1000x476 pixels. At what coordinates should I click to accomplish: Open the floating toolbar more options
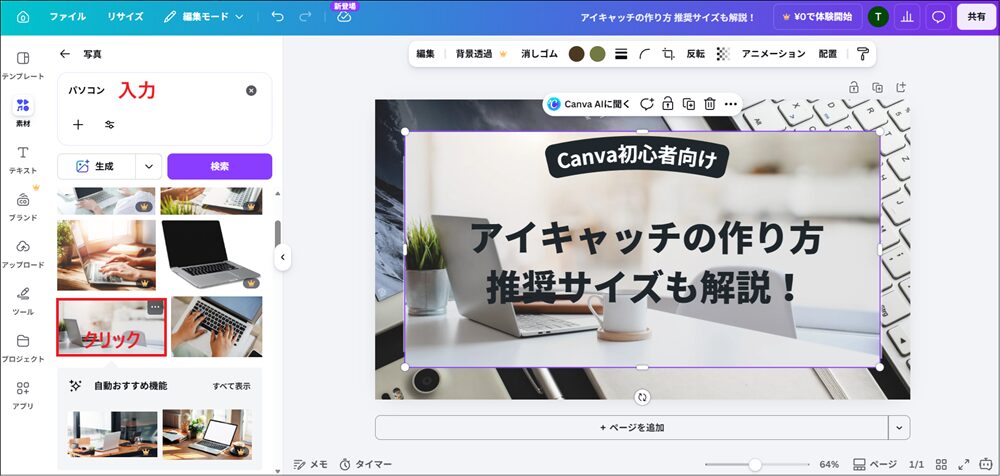[730, 104]
